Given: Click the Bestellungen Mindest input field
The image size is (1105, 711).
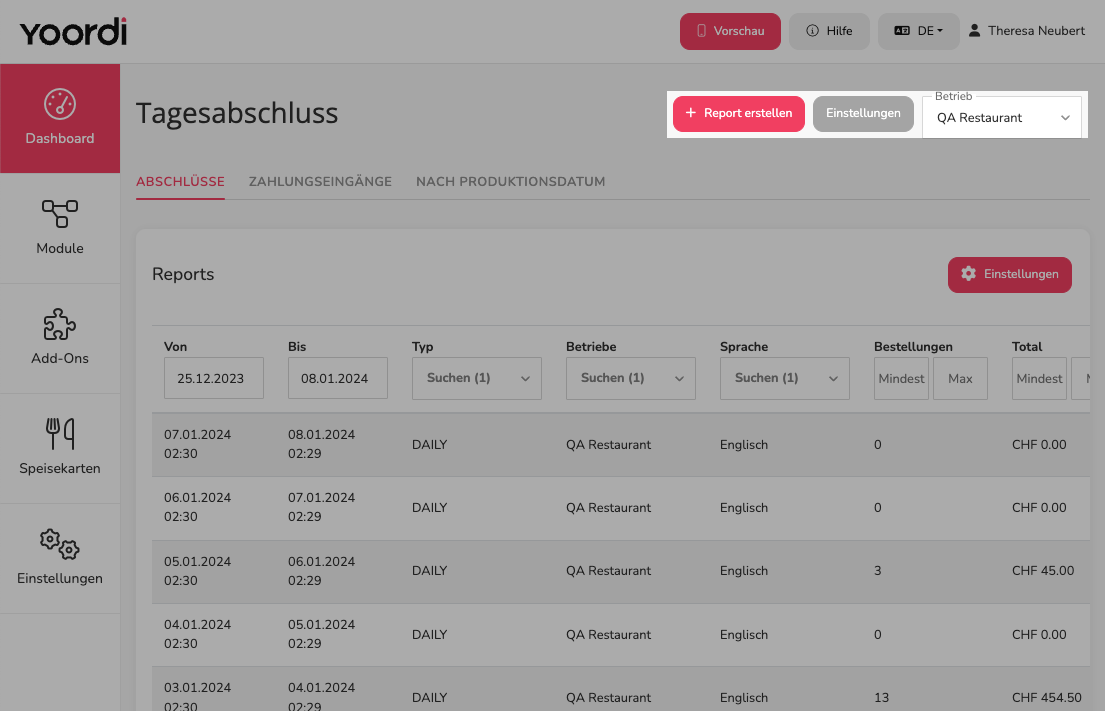Looking at the screenshot, I should pos(901,378).
